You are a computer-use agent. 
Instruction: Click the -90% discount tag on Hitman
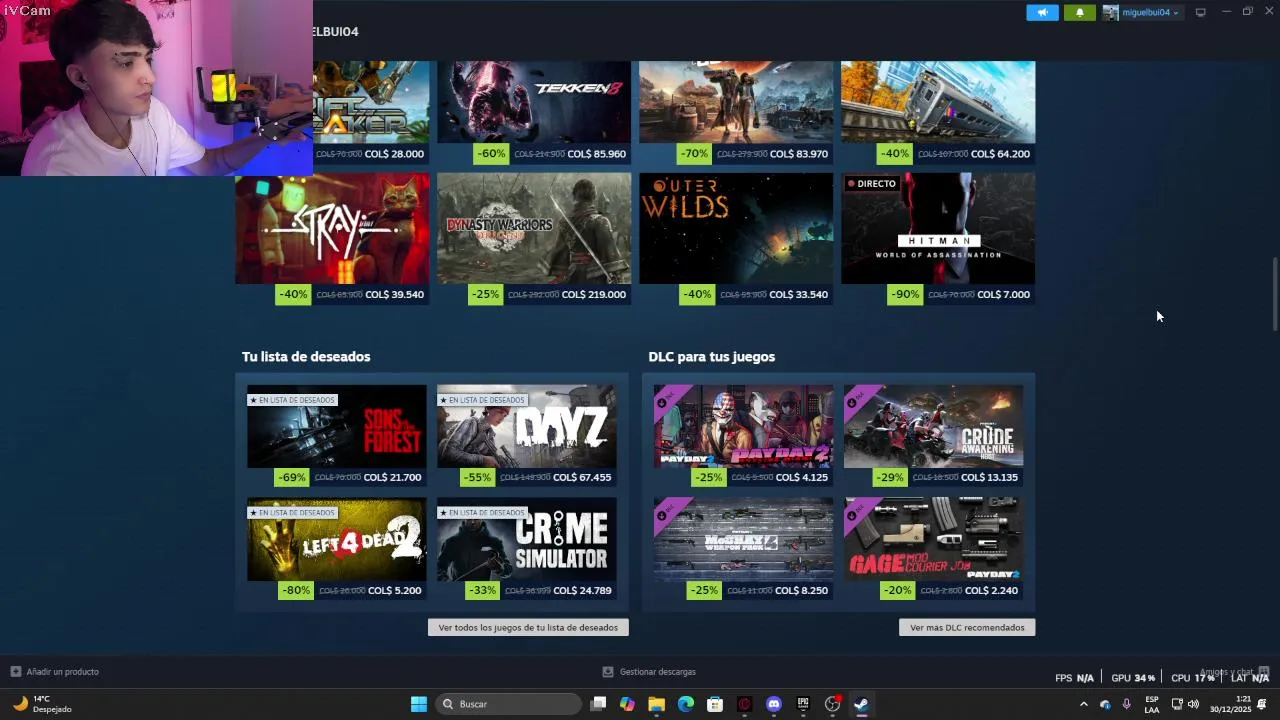coord(904,294)
